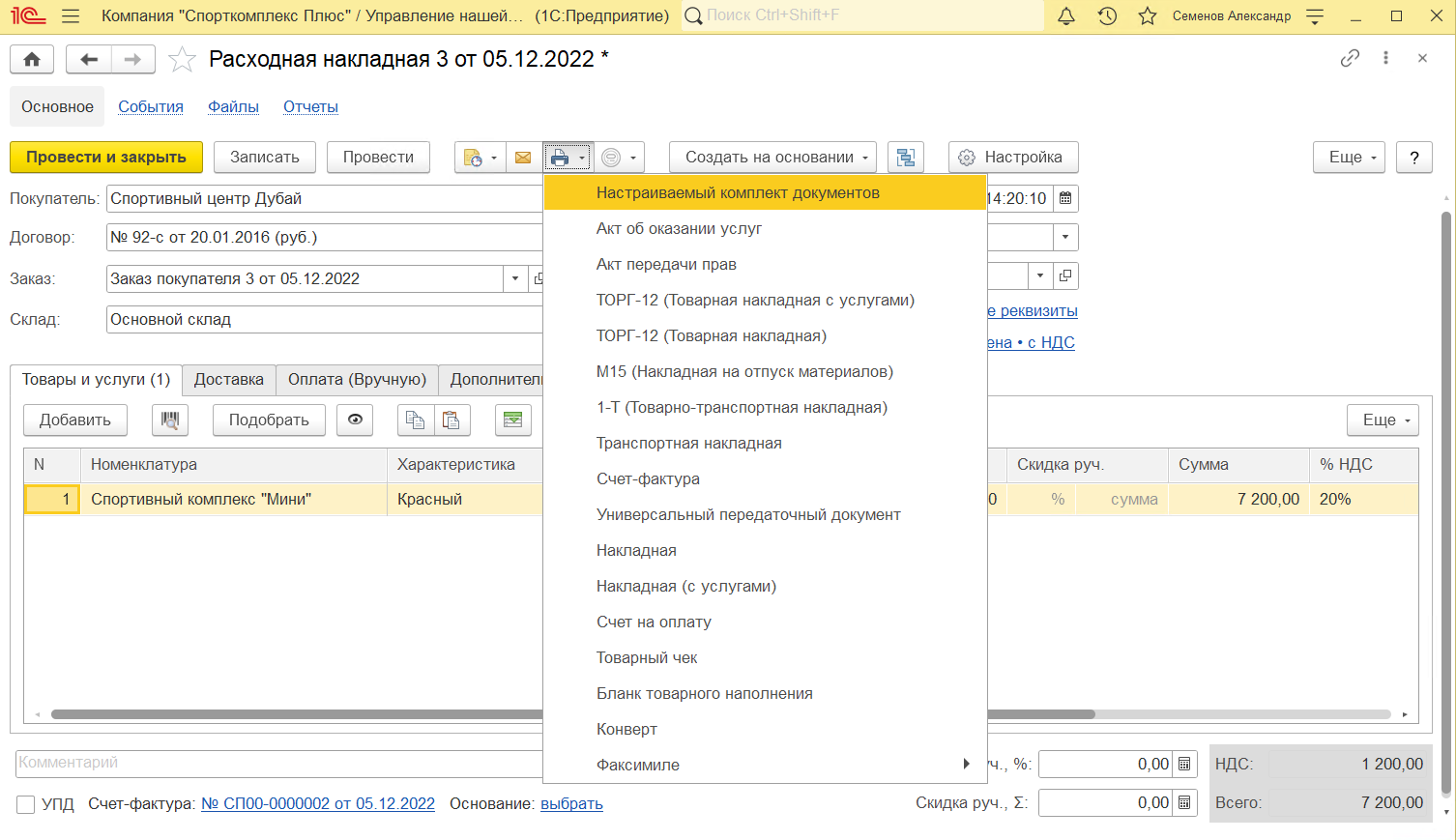The image size is (1456, 840).
Task: Click the green spreadsheet load icon
Action: click(x=512, y=420)
